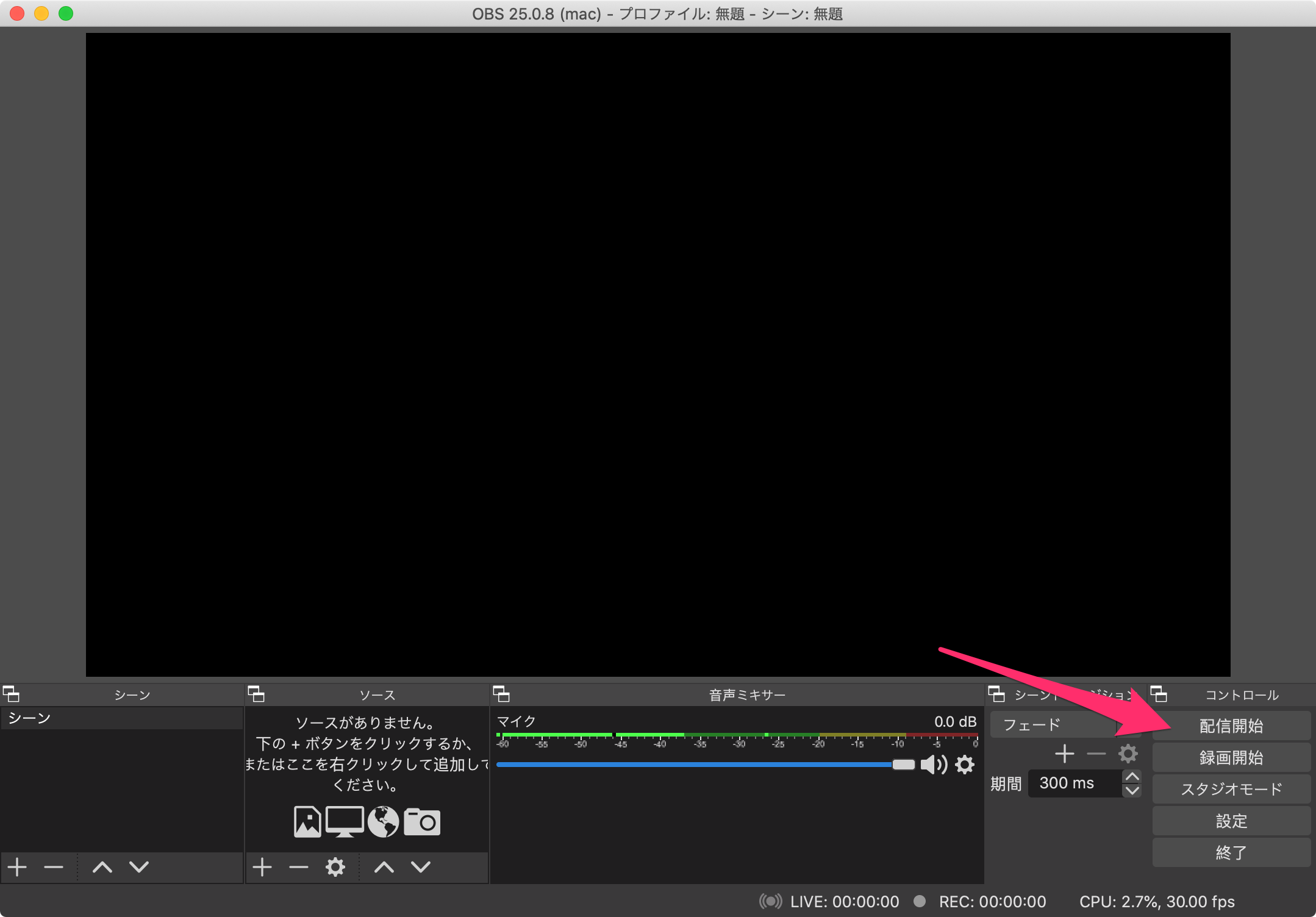Screen dimensions: 1316x917
Task: Move source up with up arrow
Action: (x=384, y=866)
